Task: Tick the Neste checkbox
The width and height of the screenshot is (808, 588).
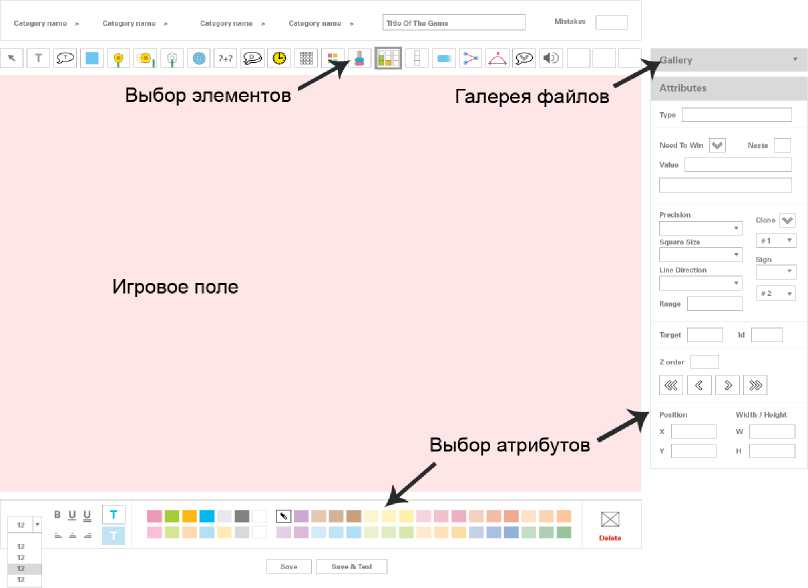Action: (782, 145)
